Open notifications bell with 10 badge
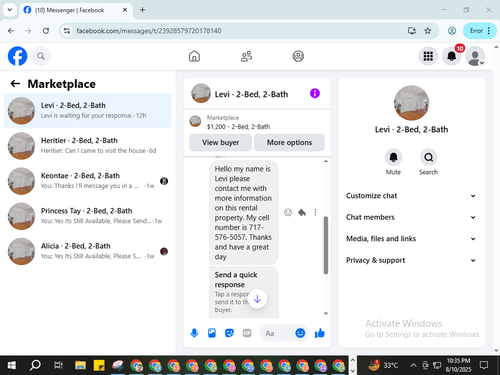 [x=452, y=56]
